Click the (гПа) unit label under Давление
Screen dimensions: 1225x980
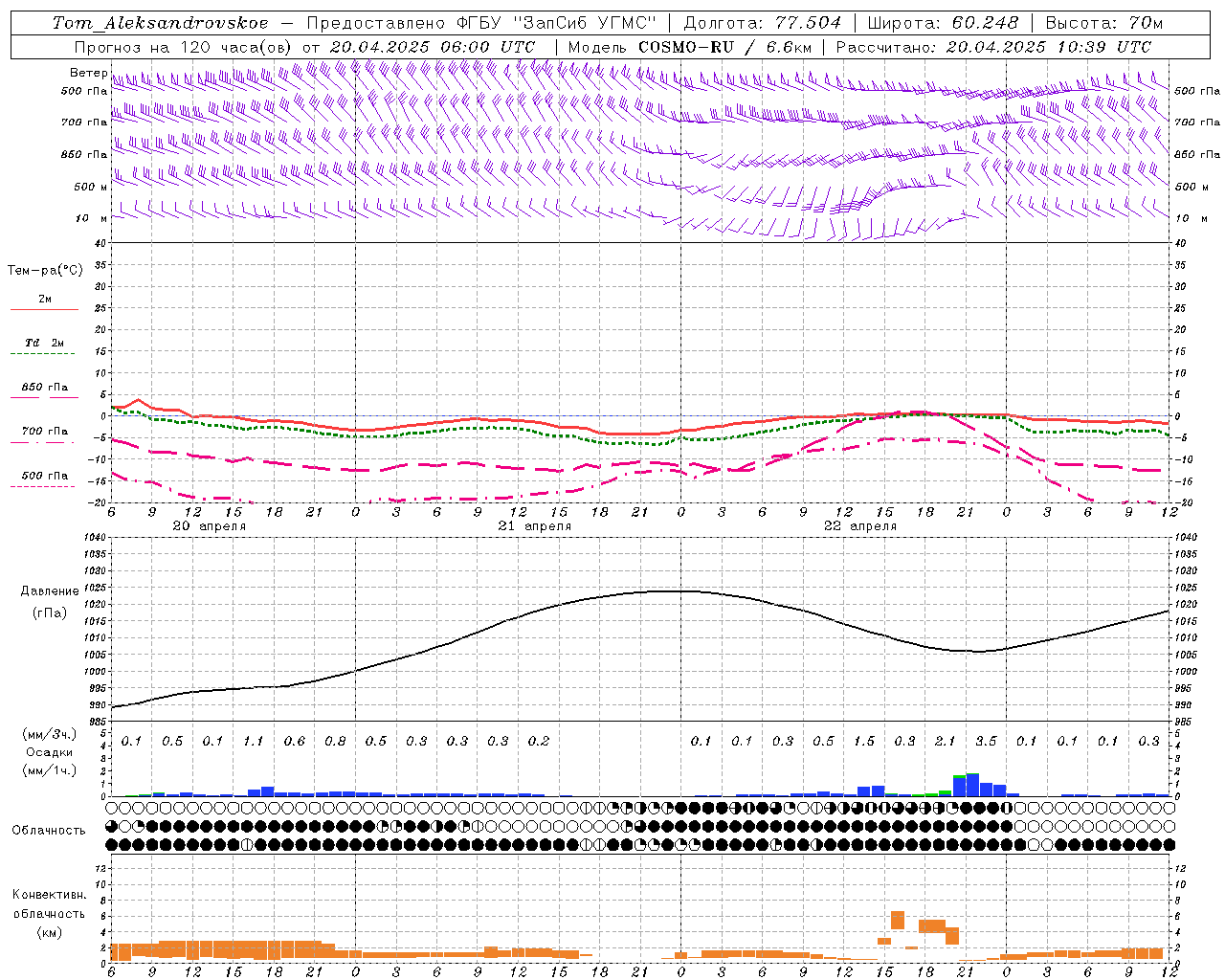point(50,612)
